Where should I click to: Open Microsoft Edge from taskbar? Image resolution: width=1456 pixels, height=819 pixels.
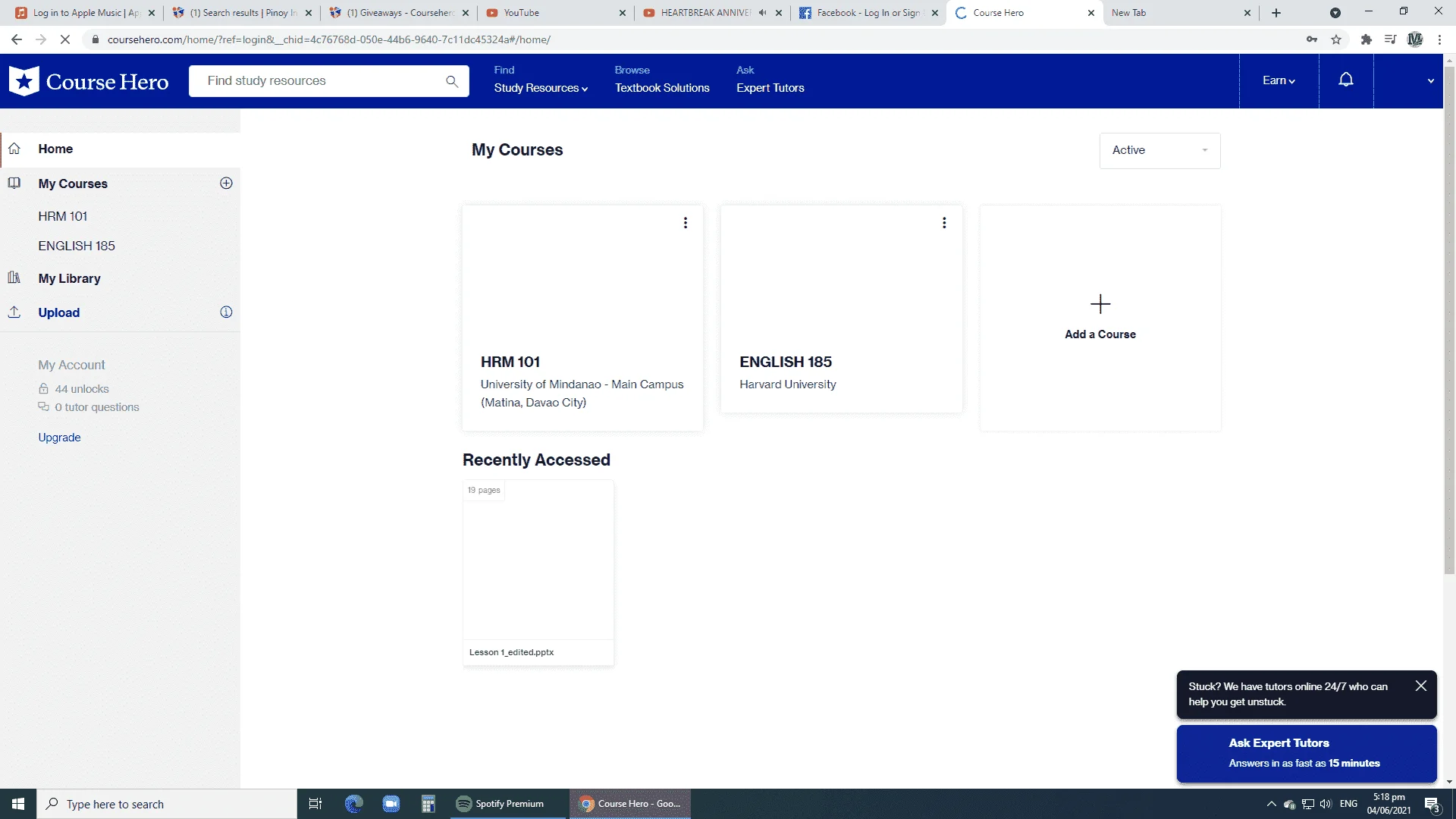click(x=353, y=804)
